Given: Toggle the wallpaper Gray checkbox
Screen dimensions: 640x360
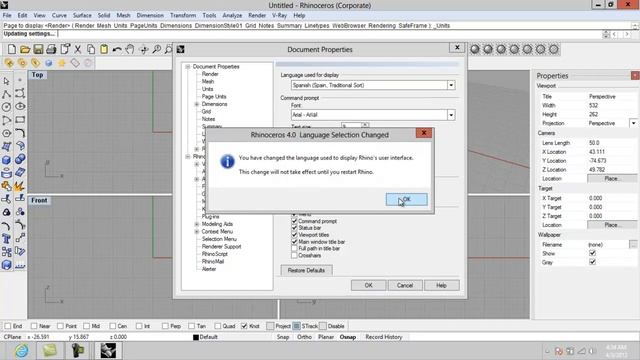Looking at the screenshot, I should click(x=593, y=262).
